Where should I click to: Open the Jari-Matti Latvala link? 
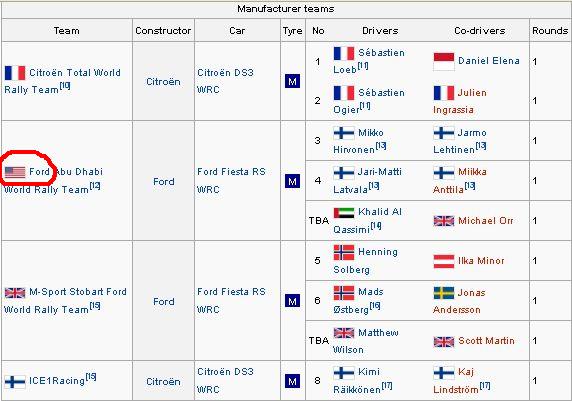[367, 181]
